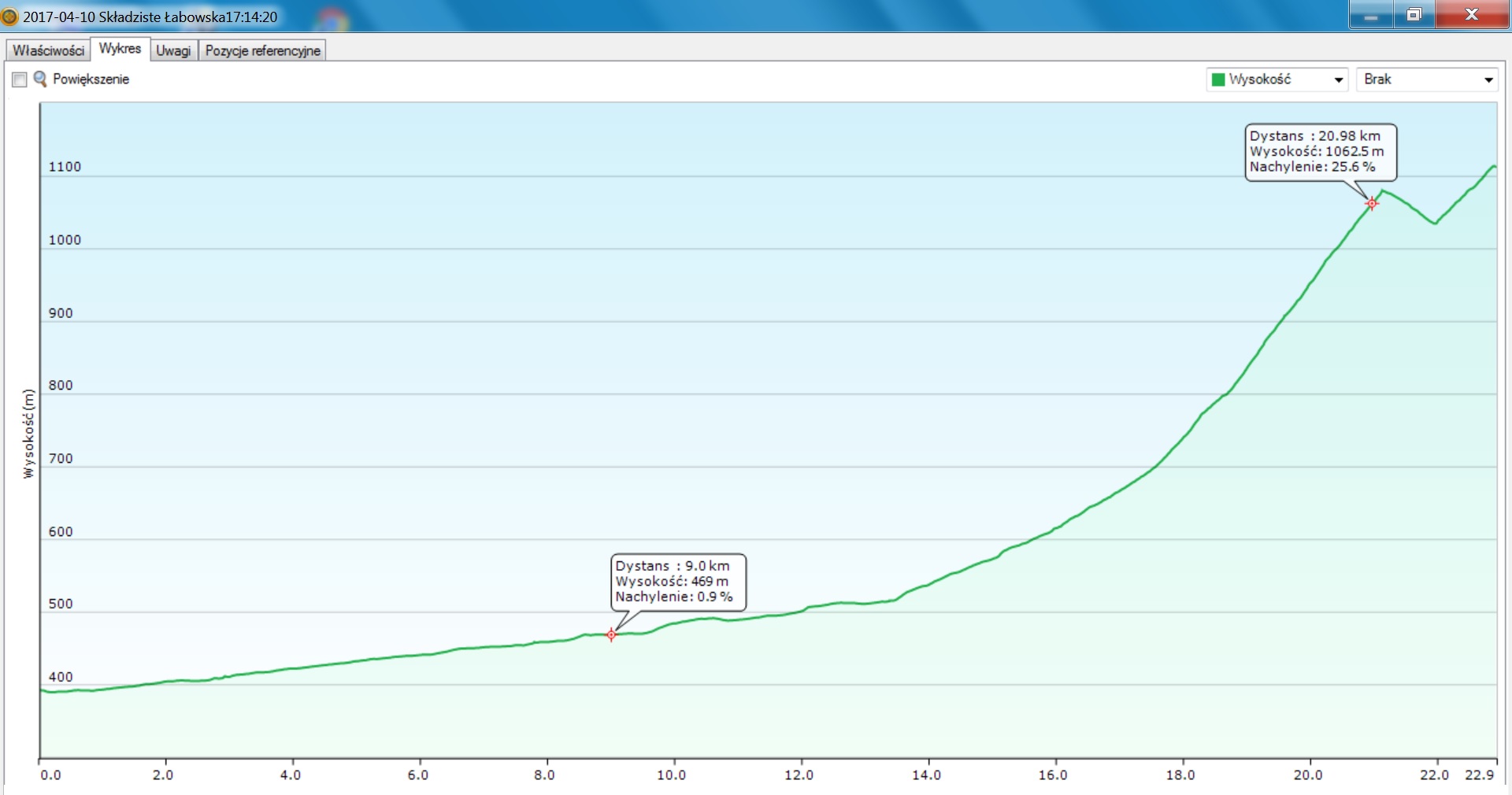Image resolution: width=1512 pixels, height=795 pixels.
Task: Open the Uwagi tab
Action: click(x=173, y=50)
